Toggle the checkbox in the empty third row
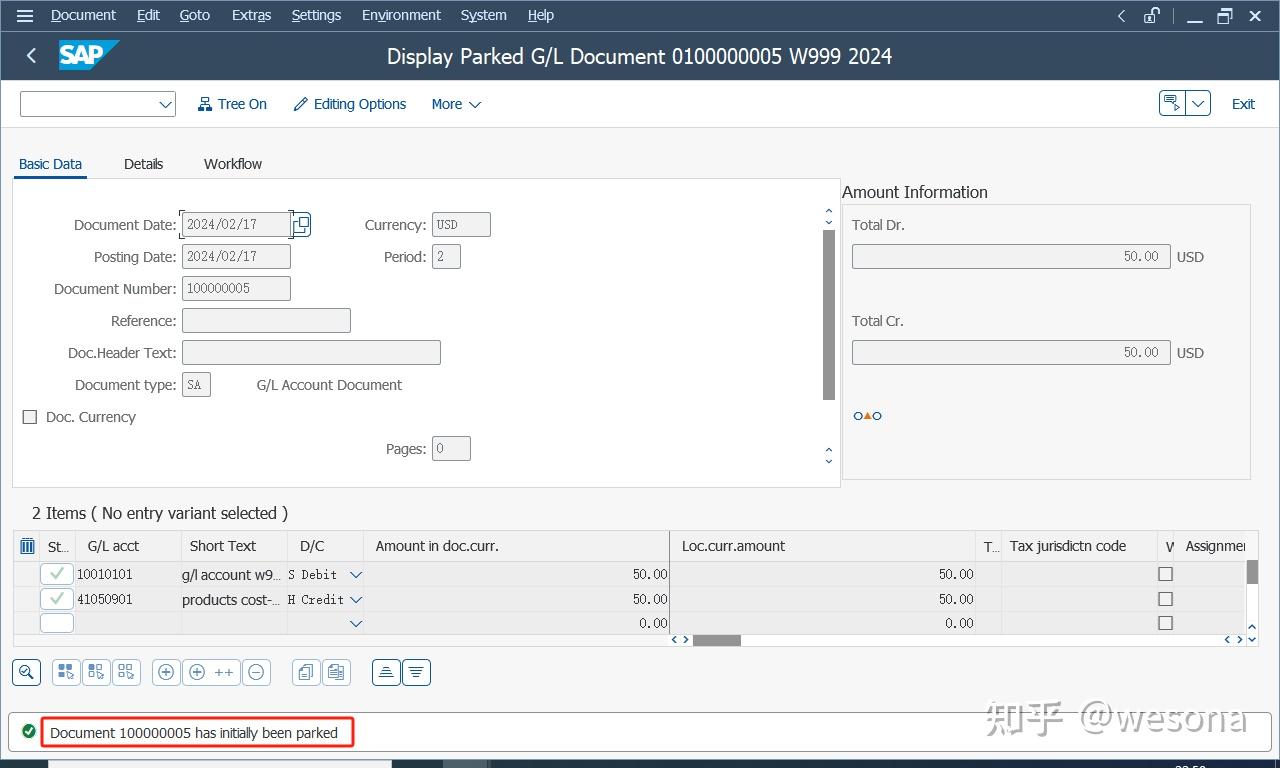The image size is (1280, 768). click(1165, 623)
